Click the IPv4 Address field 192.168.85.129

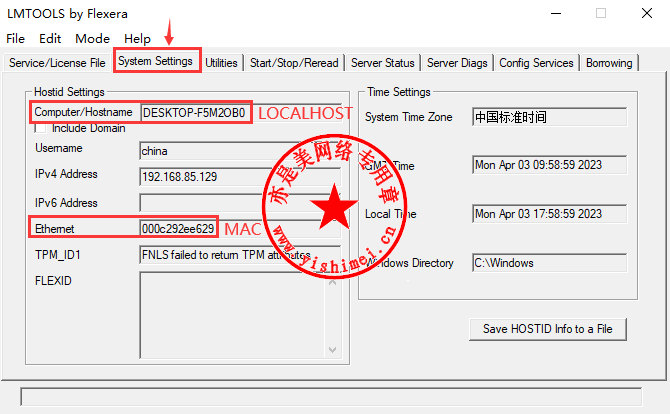[x=240, y=177]
